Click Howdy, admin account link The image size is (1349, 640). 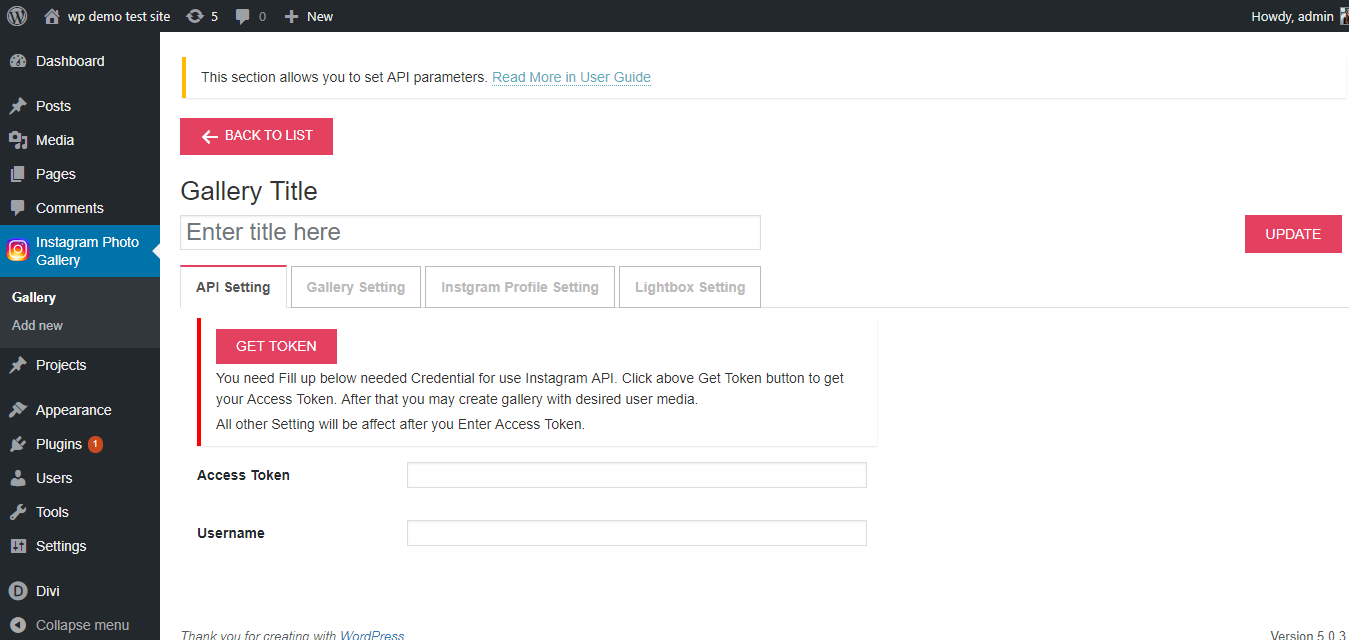click(x=1292, y=16)
